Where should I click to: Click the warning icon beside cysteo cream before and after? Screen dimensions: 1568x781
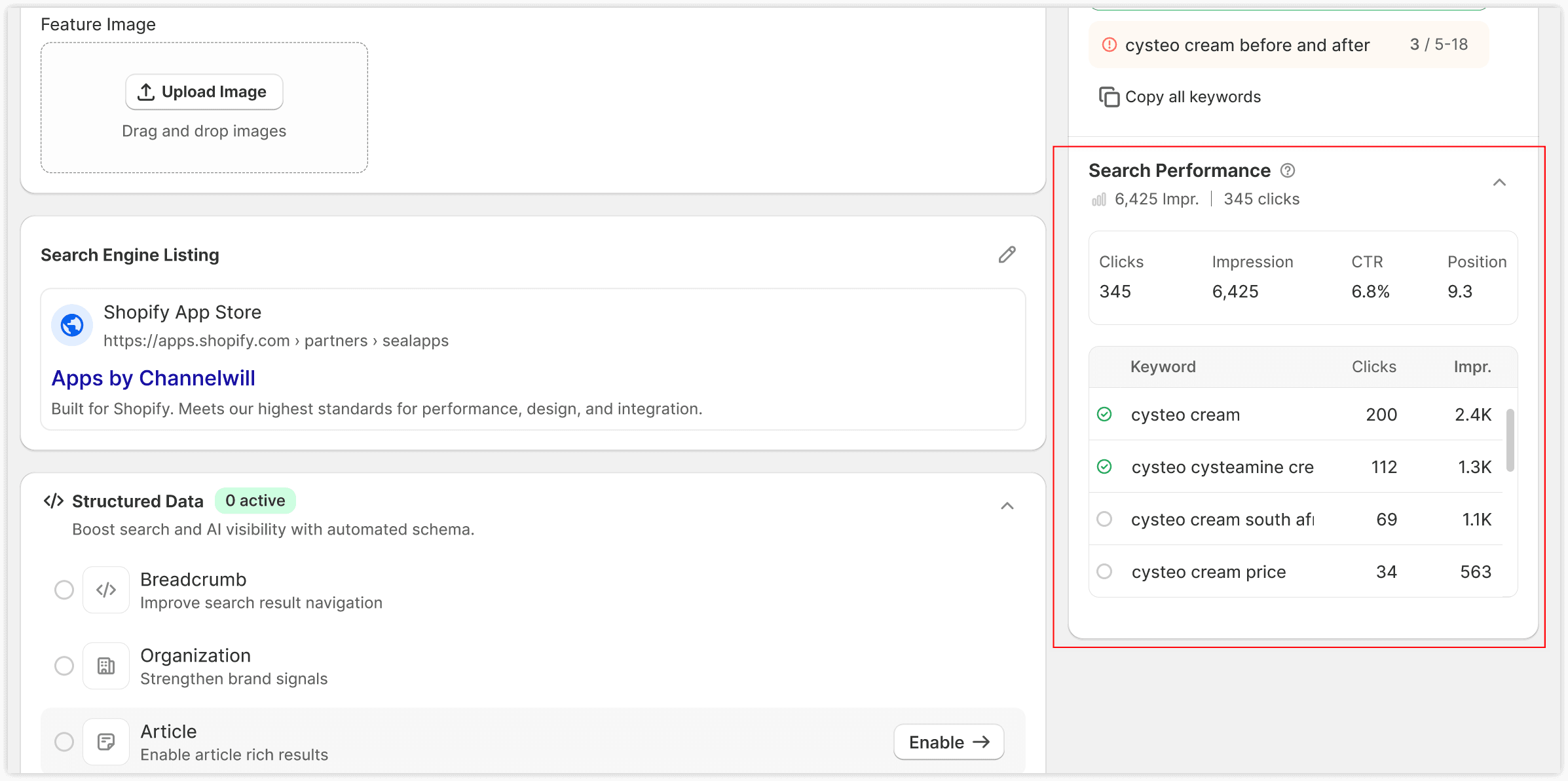click(x=1110, y=45)
